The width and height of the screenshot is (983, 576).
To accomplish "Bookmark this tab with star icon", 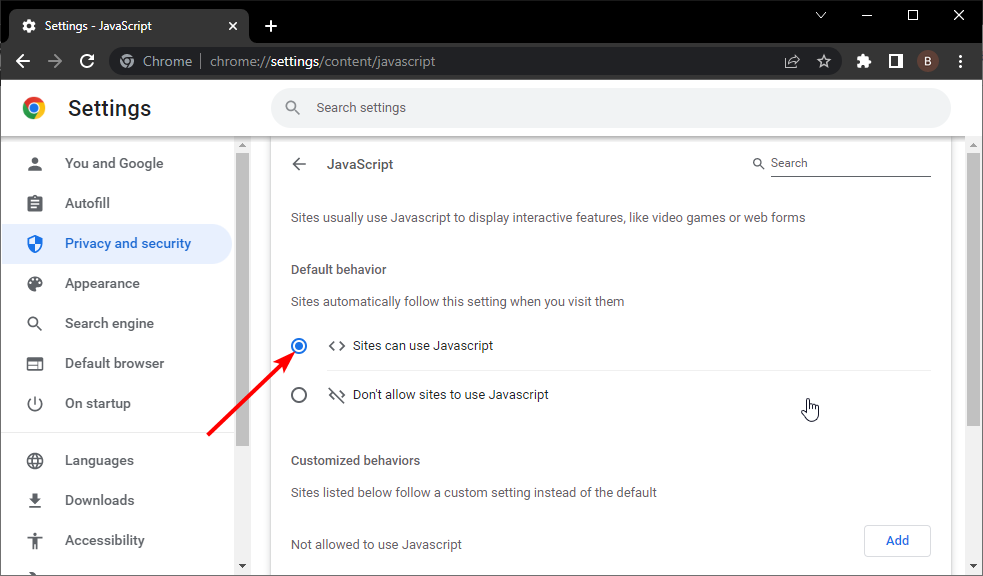I will pos(824,61).
